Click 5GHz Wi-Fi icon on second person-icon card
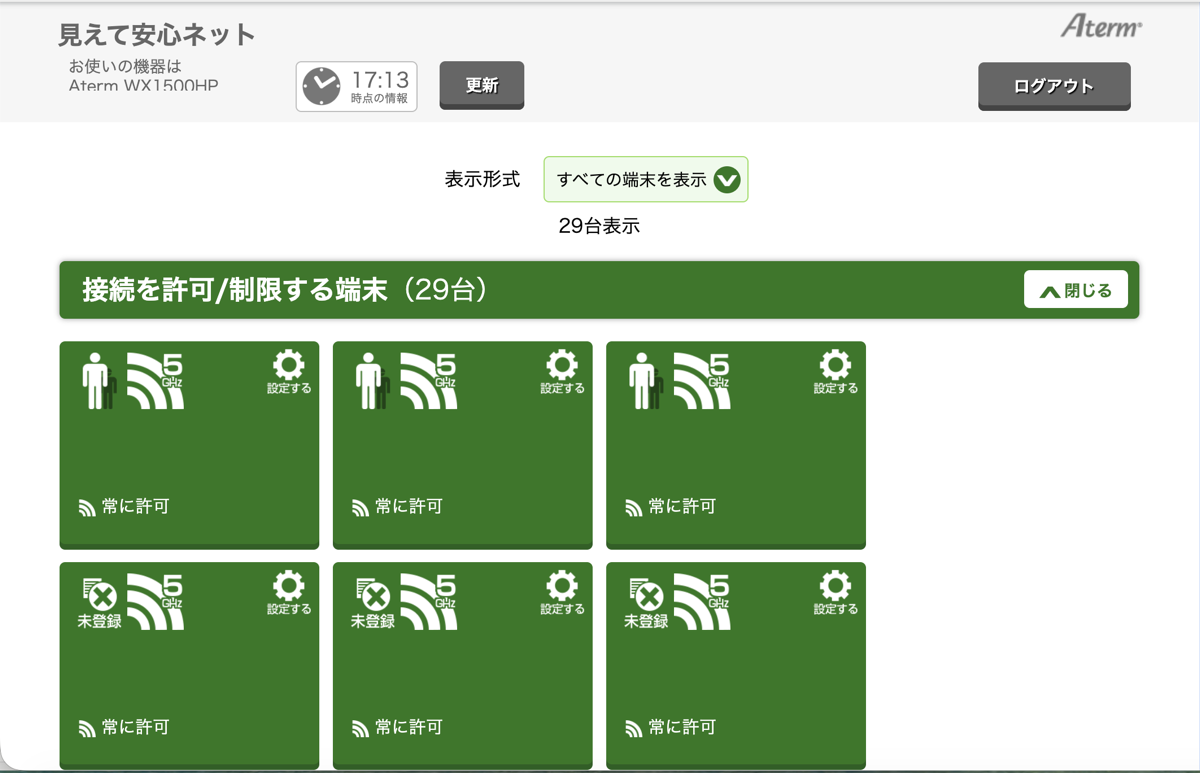 (x=429, y=381)
